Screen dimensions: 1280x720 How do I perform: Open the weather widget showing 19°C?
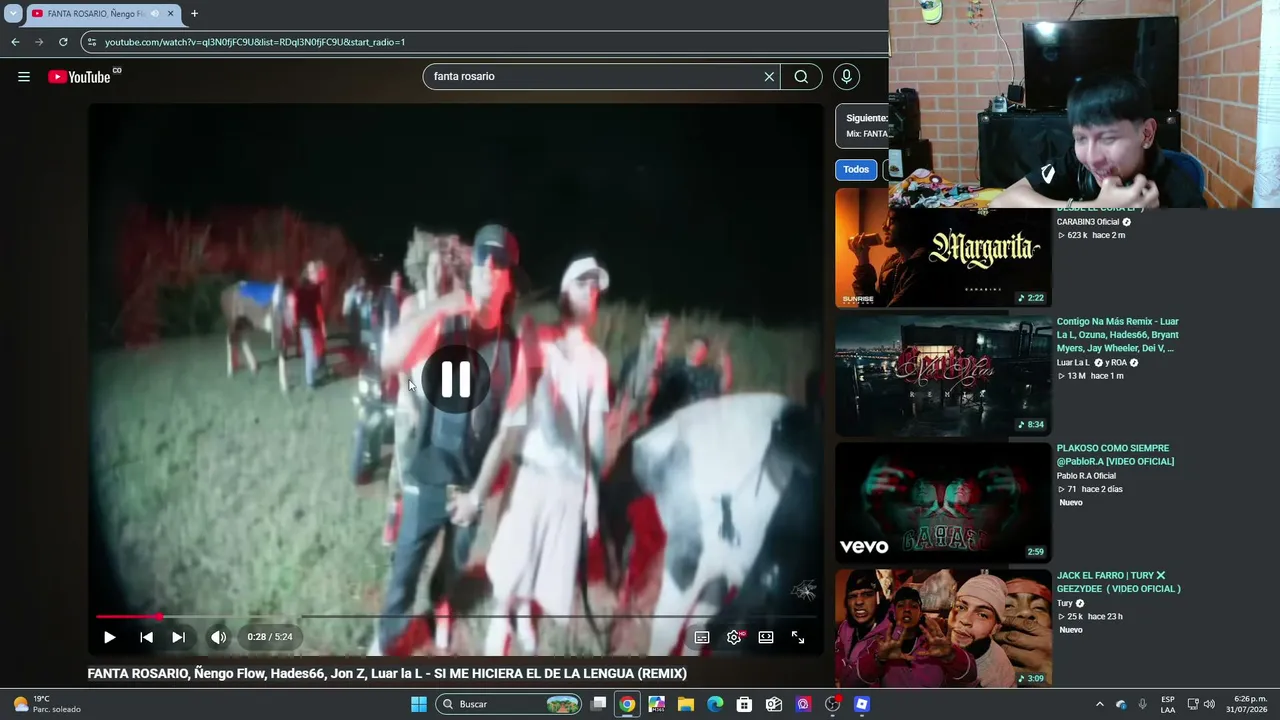45,704
